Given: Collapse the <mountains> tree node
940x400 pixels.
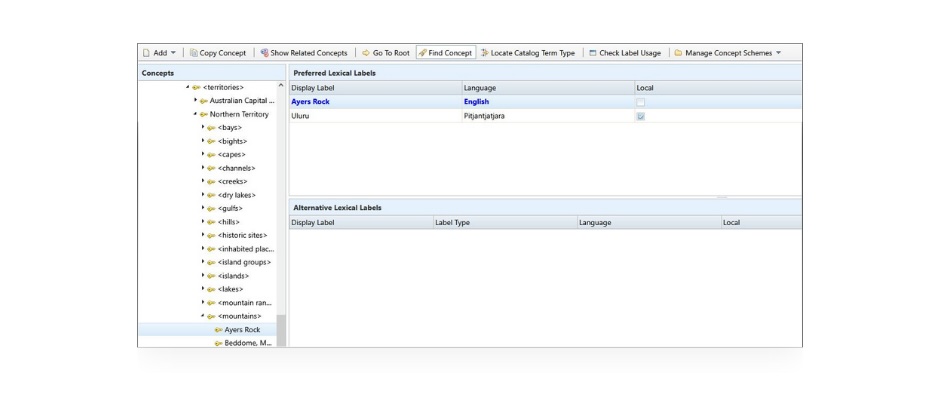Looking at the screenshot, I should point(203,316).
